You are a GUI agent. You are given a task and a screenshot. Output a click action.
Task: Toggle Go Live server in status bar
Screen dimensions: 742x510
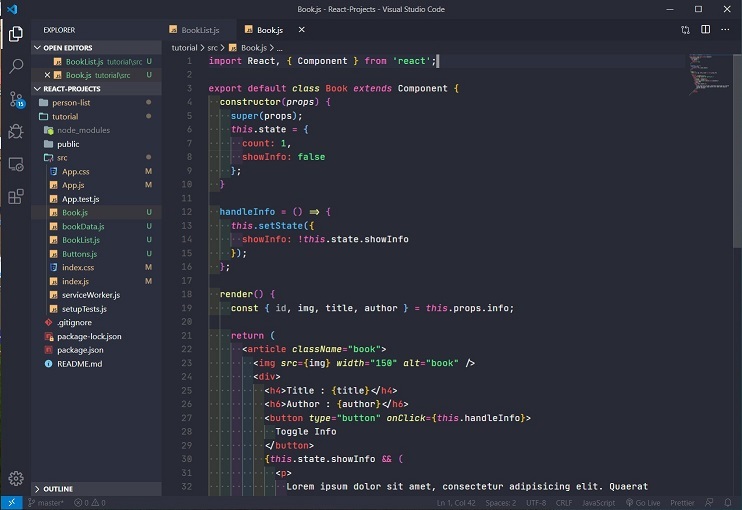[x=646, y=503]
